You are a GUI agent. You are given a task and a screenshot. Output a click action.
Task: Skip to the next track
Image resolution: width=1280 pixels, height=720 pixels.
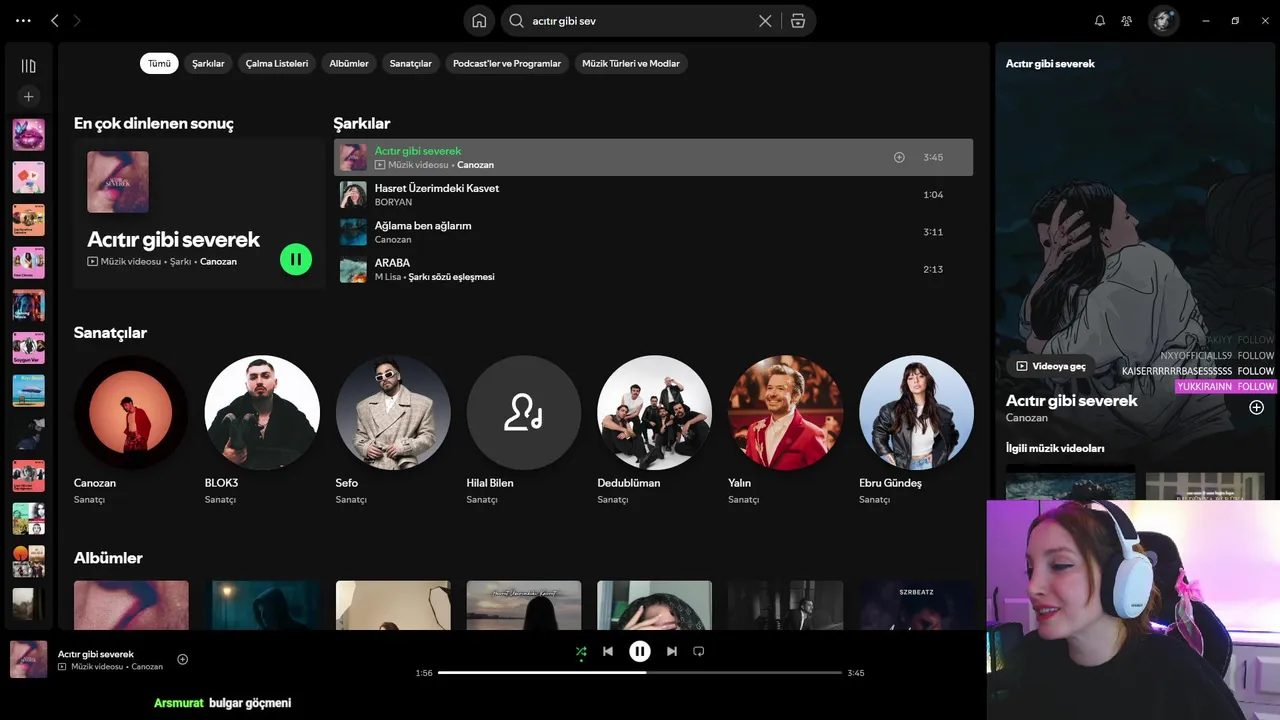coord(672,651)
